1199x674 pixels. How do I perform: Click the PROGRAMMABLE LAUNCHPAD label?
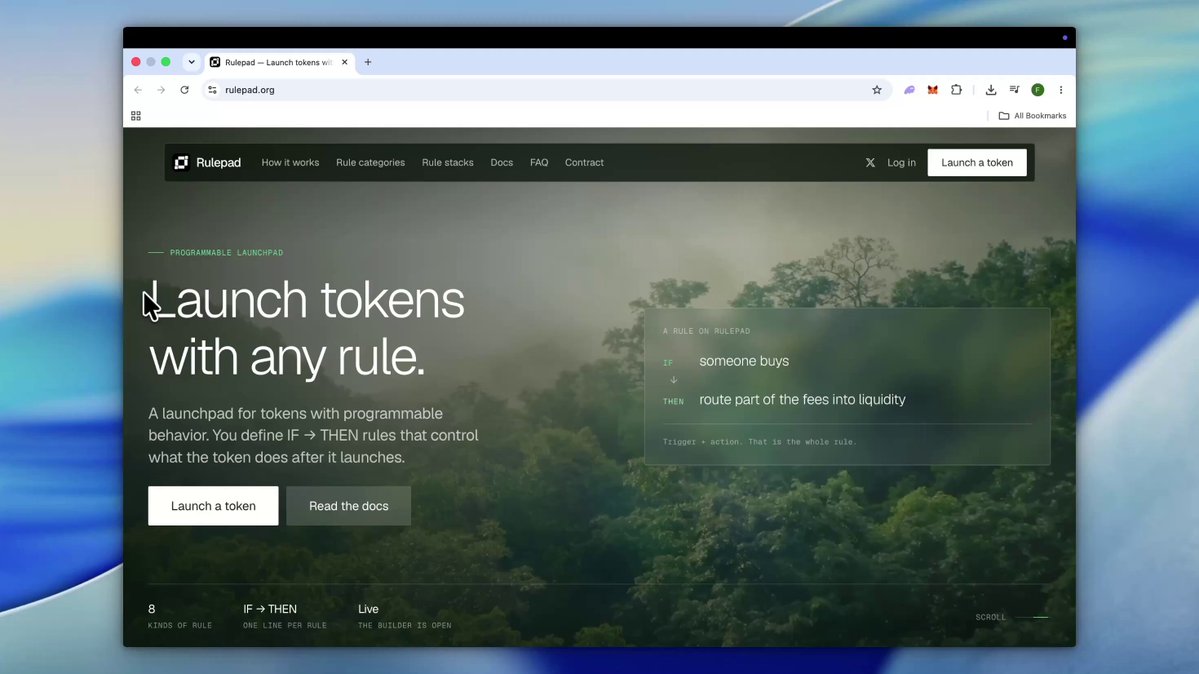pos(226,252)
